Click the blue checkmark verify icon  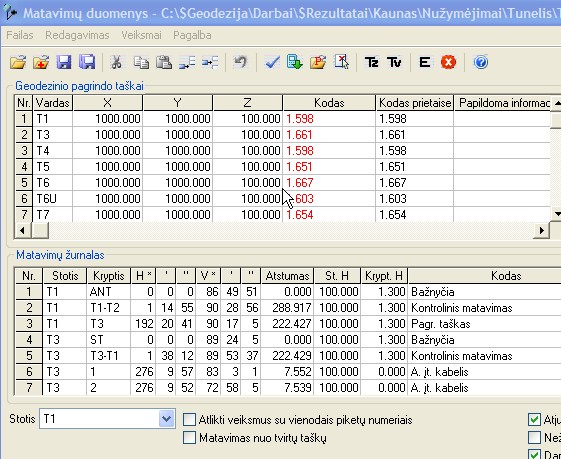coord(272,63)
